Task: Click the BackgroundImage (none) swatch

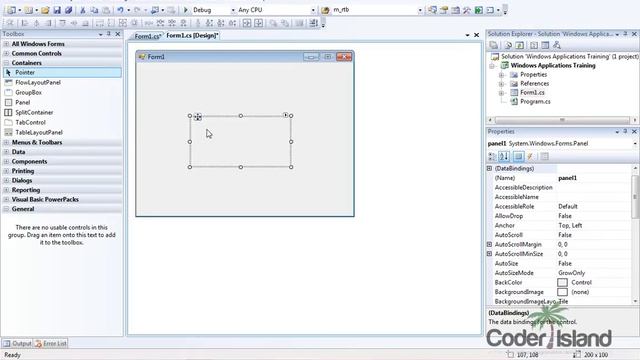Action: (562, 292)
